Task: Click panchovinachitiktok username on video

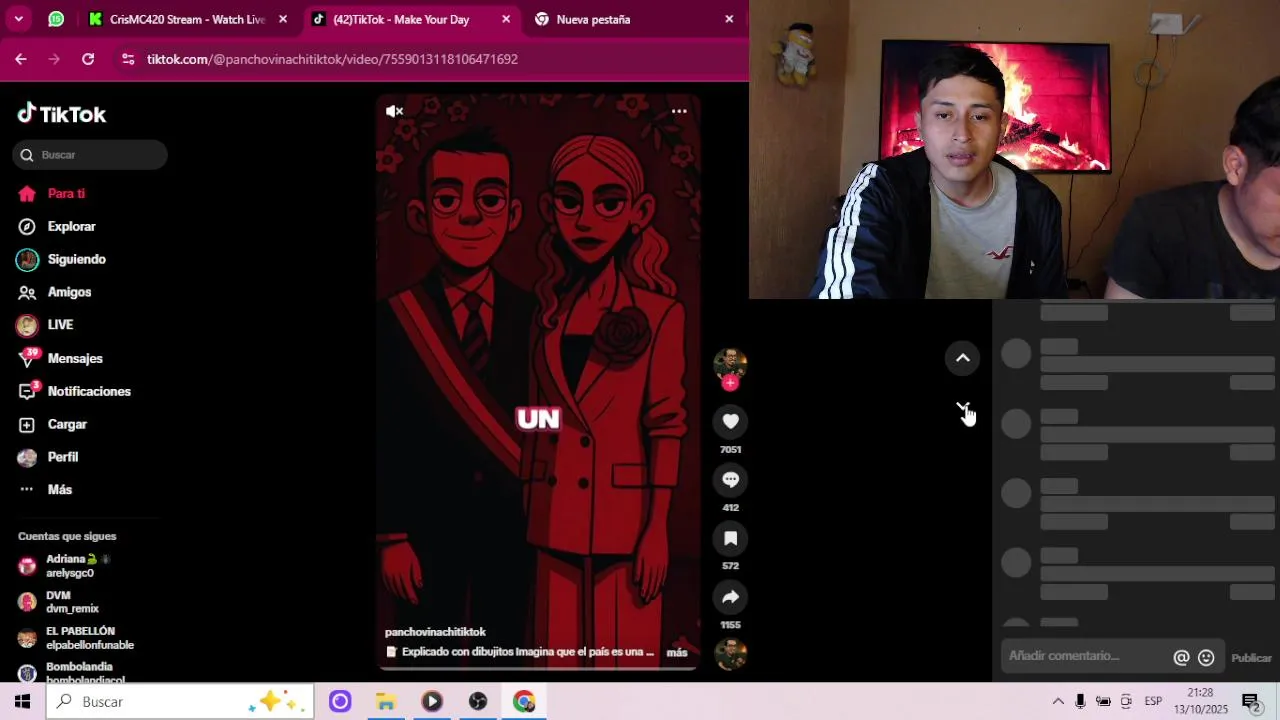Action: [x=435, y=632]
